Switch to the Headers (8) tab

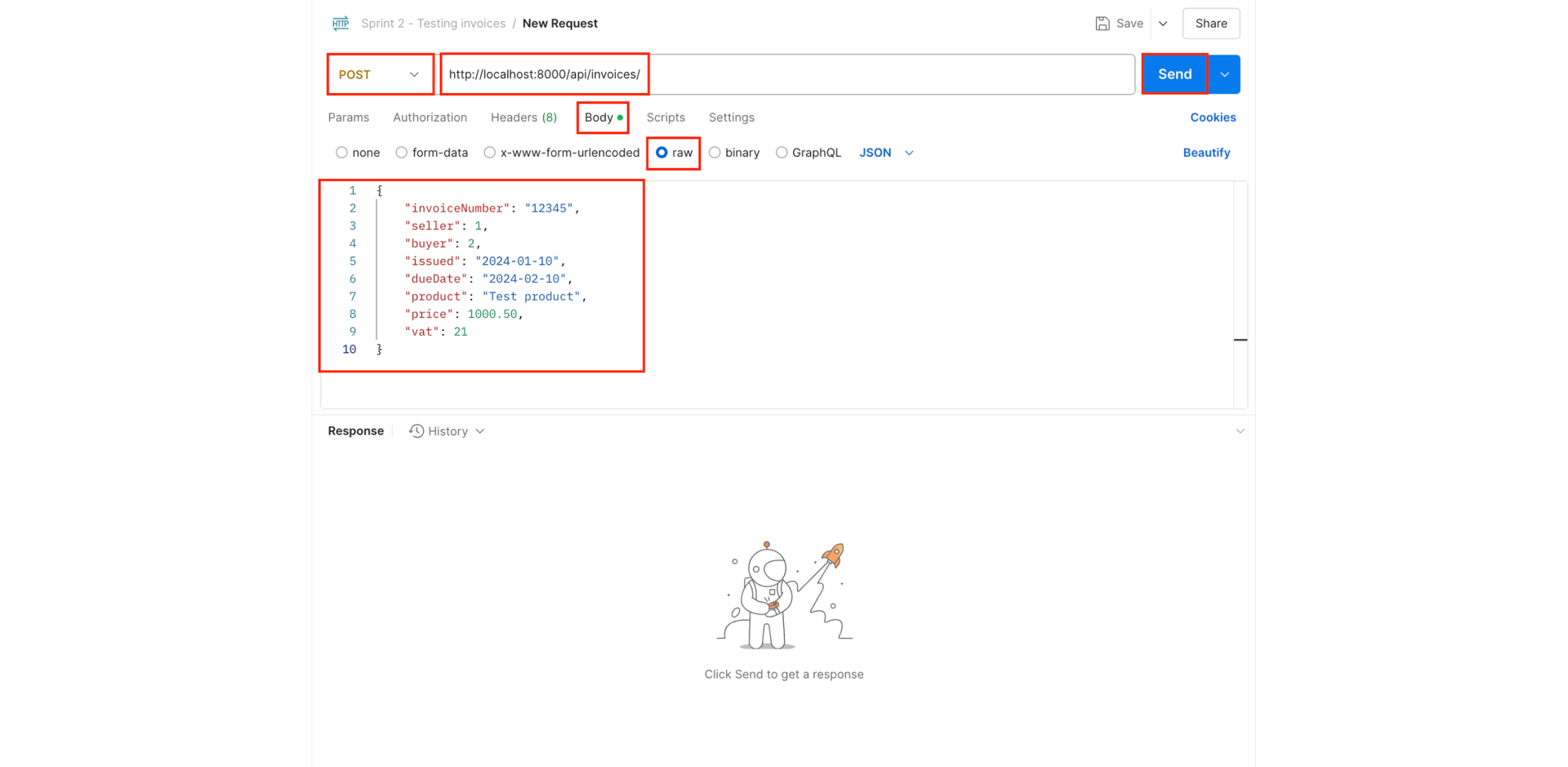tap(523, 118)
